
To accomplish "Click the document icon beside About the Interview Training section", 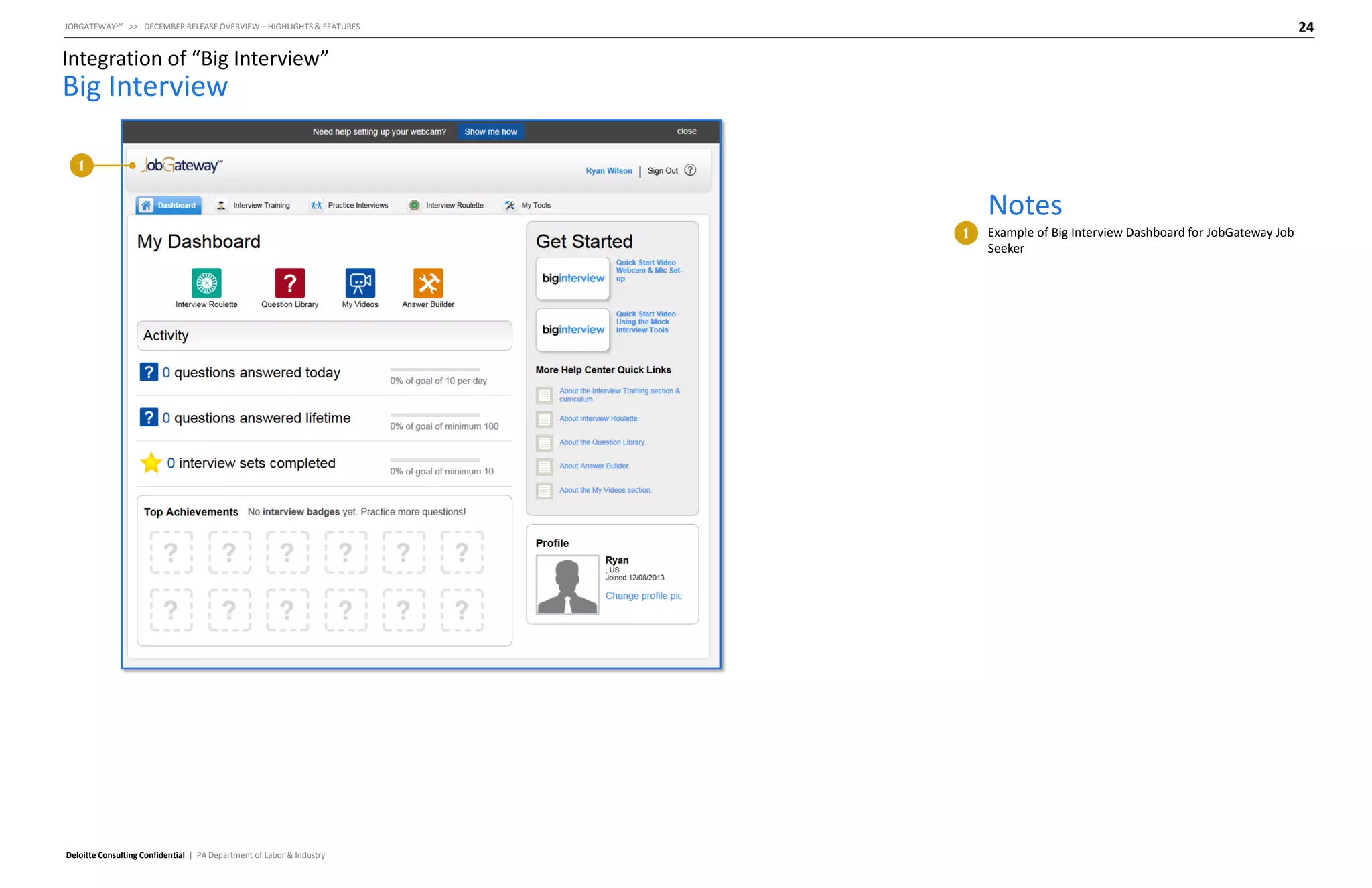I will tap(545, 395).
